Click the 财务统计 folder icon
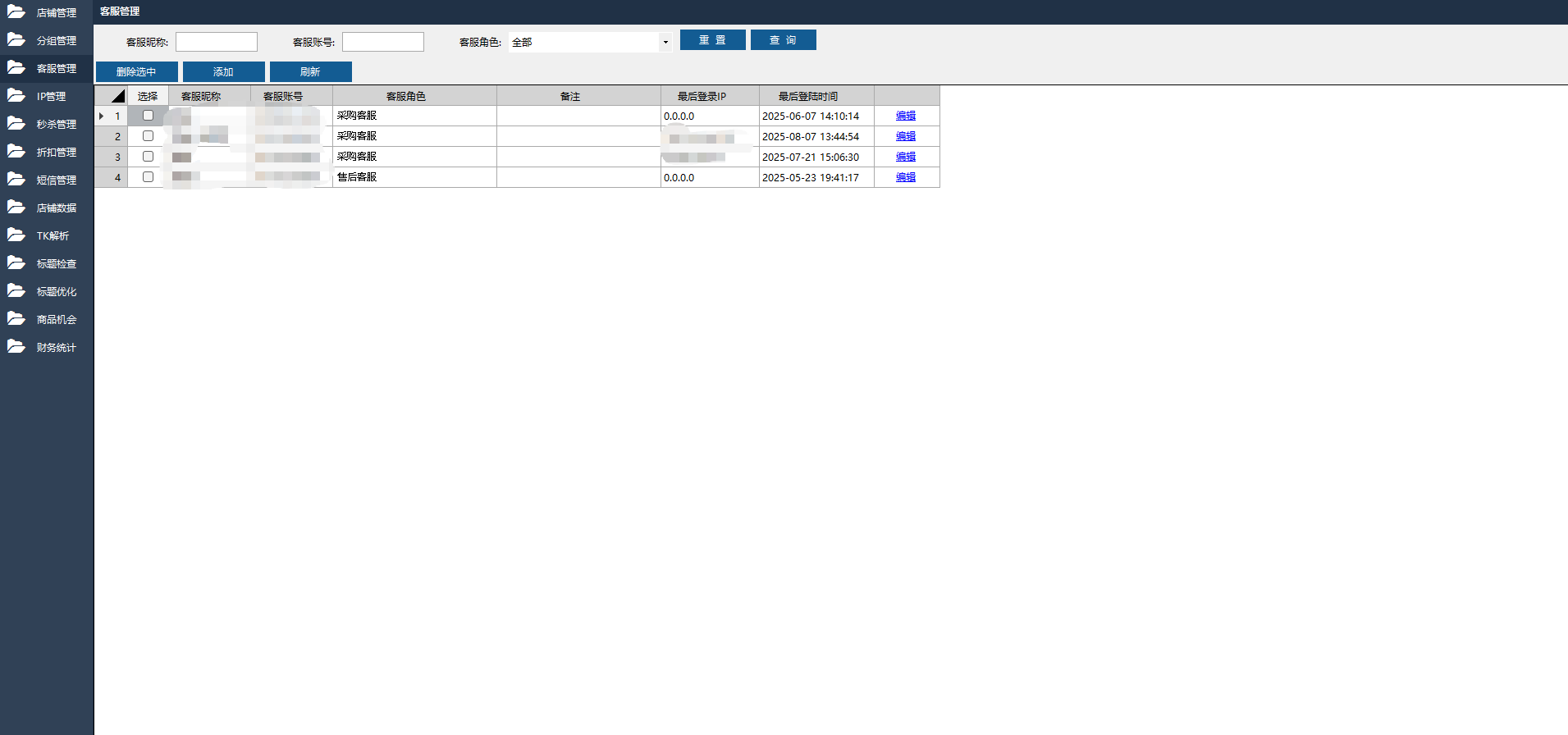Image resolution: width=1568 pixels, height=735 pixels. pos(16,347)
